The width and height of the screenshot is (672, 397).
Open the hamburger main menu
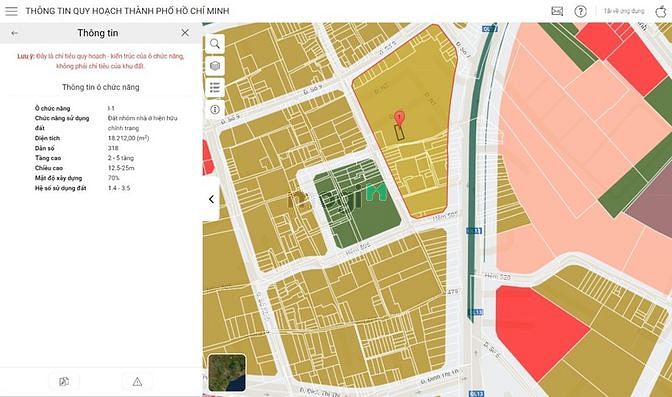tap(12, 11)
